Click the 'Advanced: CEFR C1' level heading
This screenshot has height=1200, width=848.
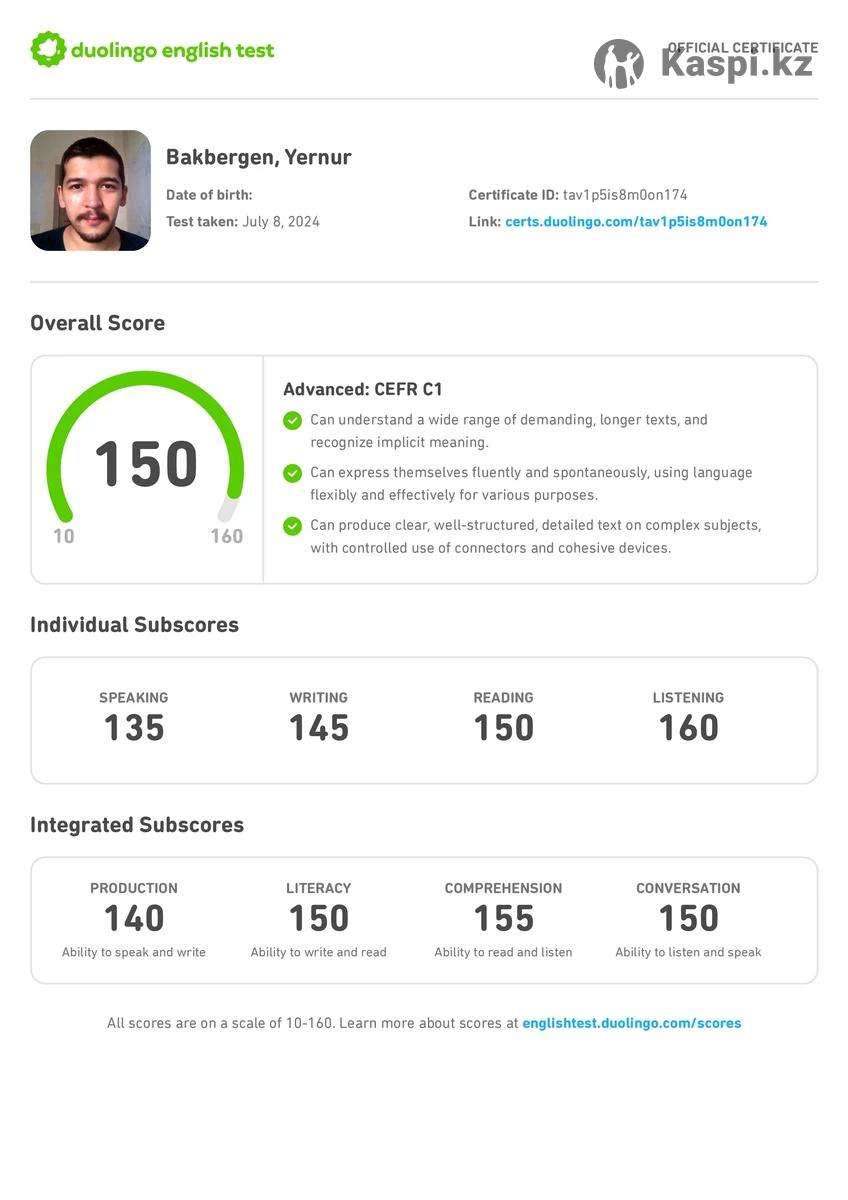pos(362,390)
